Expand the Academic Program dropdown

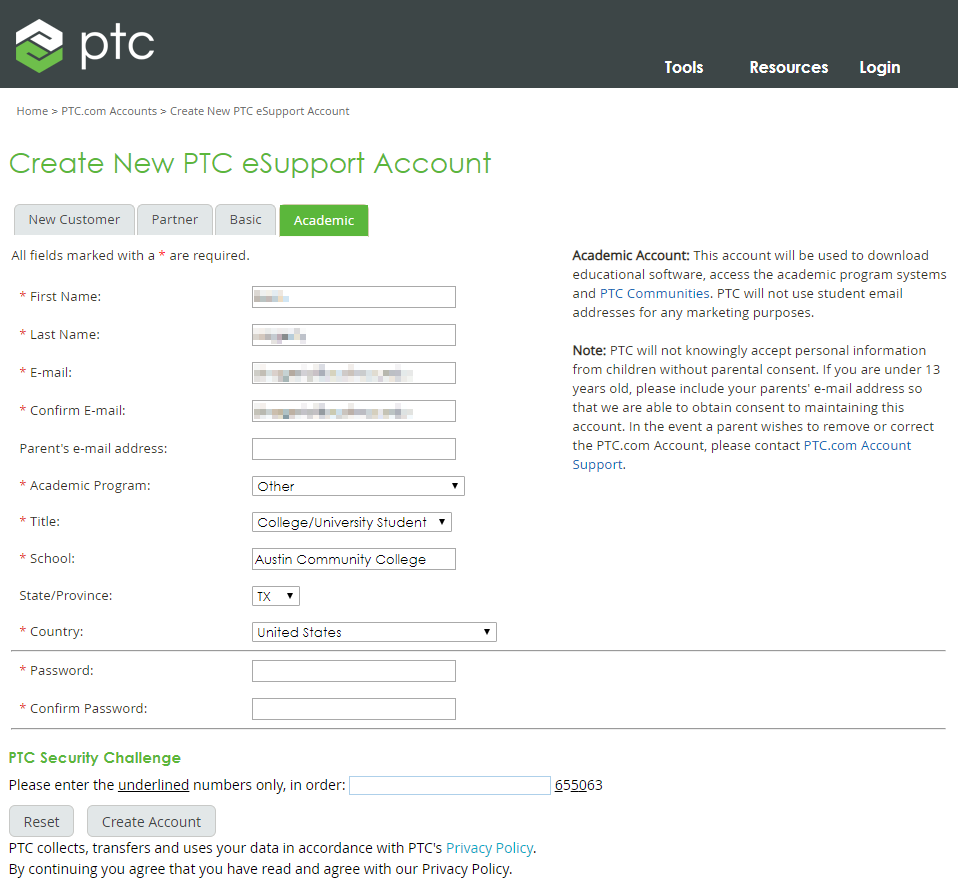(358, 486)
